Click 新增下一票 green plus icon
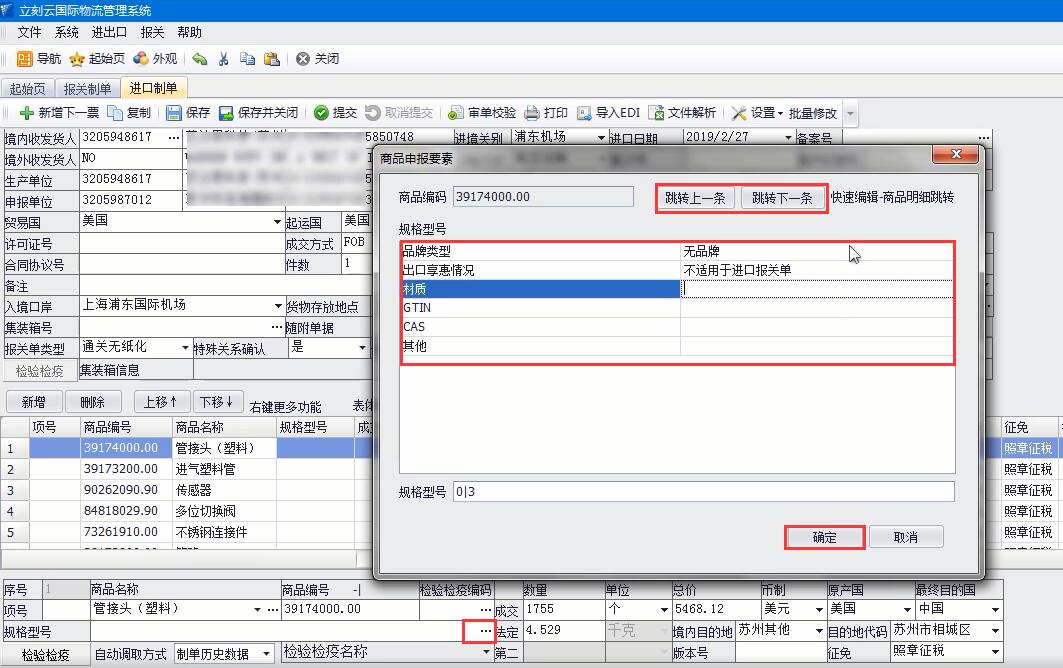This screenshot has width=1063, height=668. 27,113
